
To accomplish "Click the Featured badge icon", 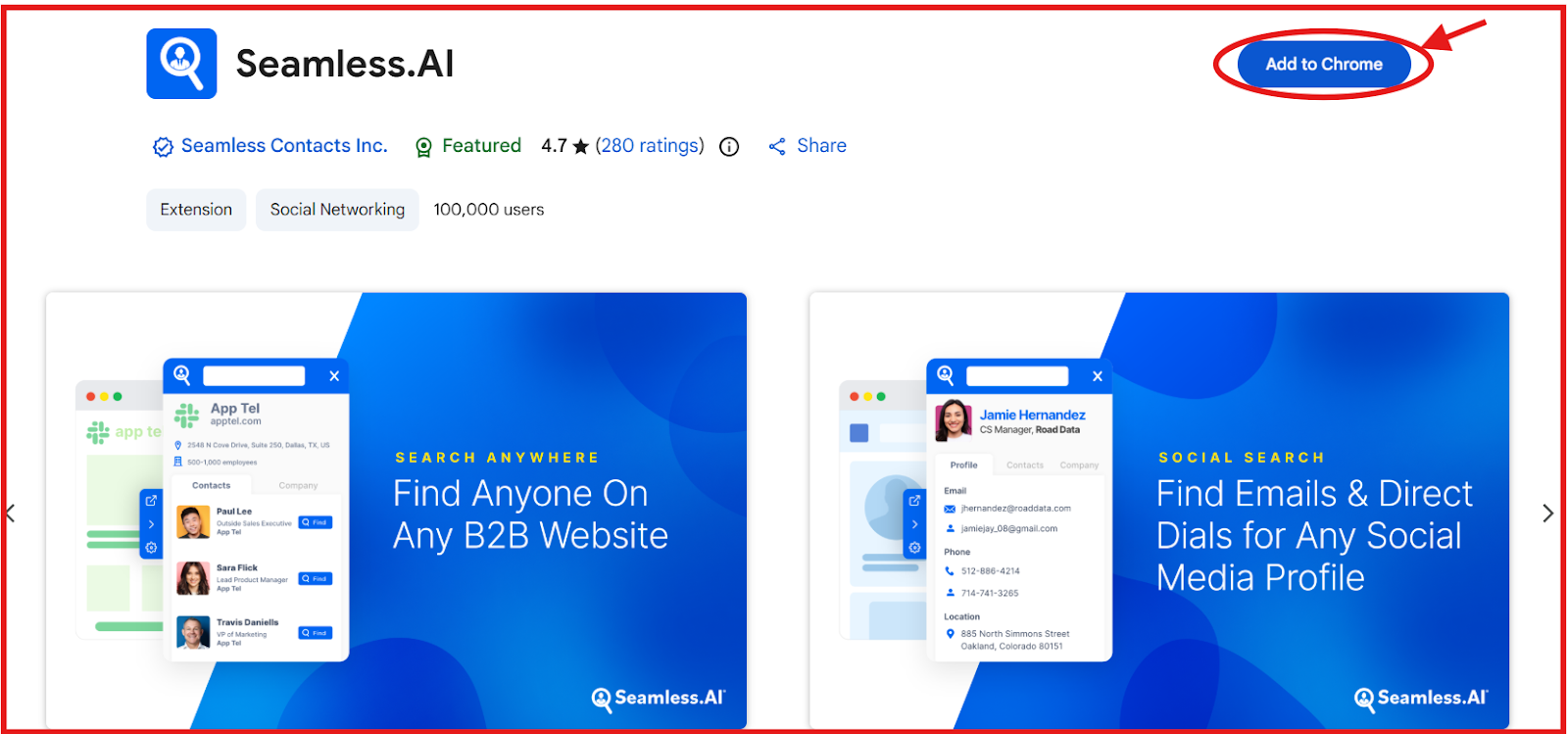I will [x=423, y=147].
